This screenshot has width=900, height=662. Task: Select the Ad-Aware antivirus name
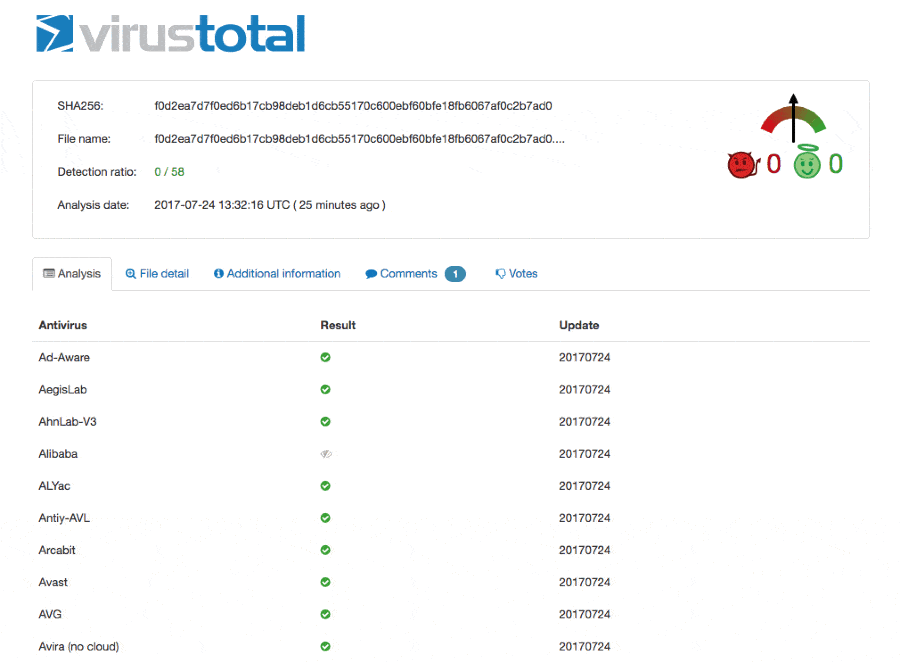point(64,357)
